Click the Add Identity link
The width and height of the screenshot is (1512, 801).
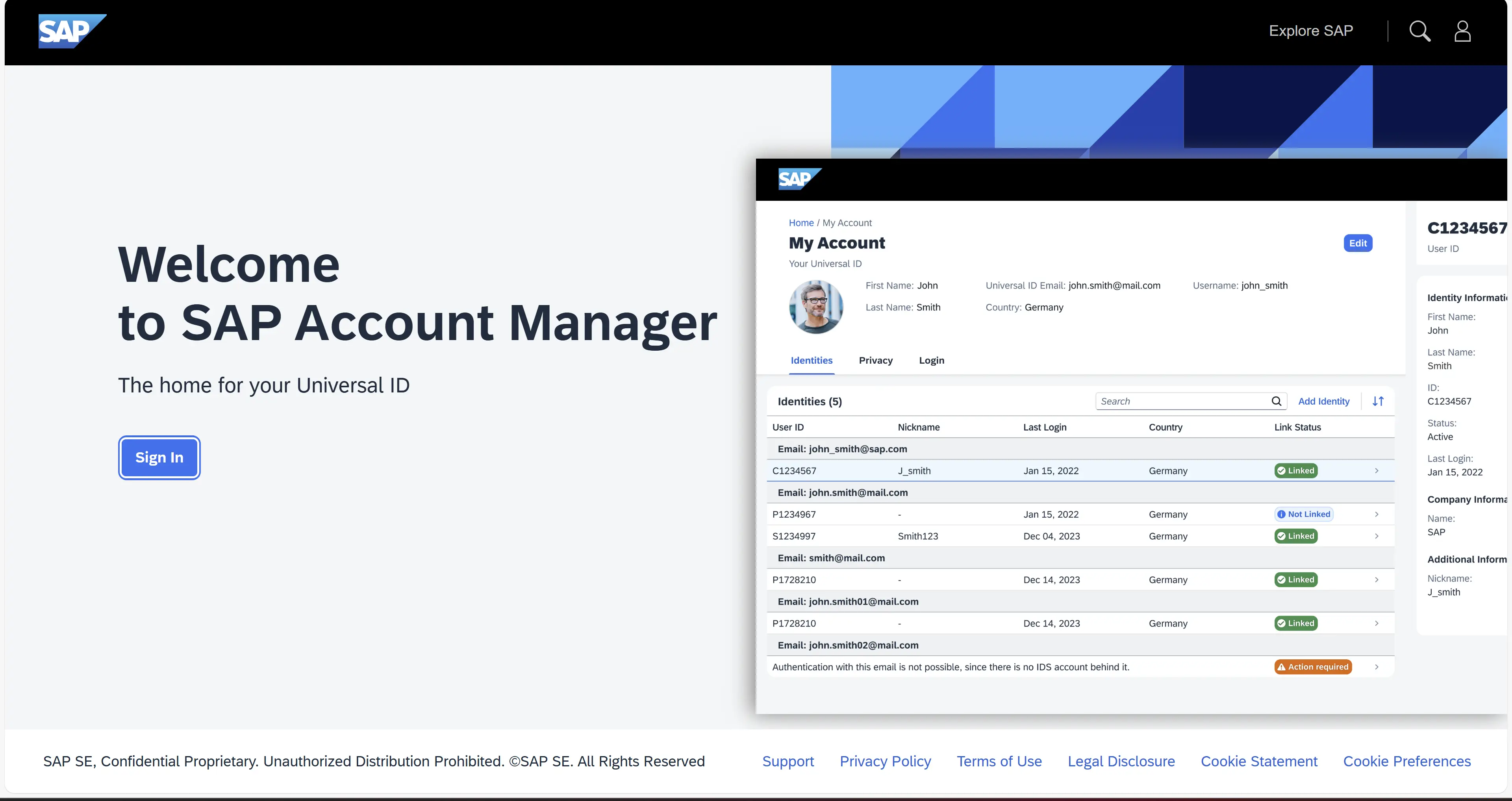(1323, 401)
